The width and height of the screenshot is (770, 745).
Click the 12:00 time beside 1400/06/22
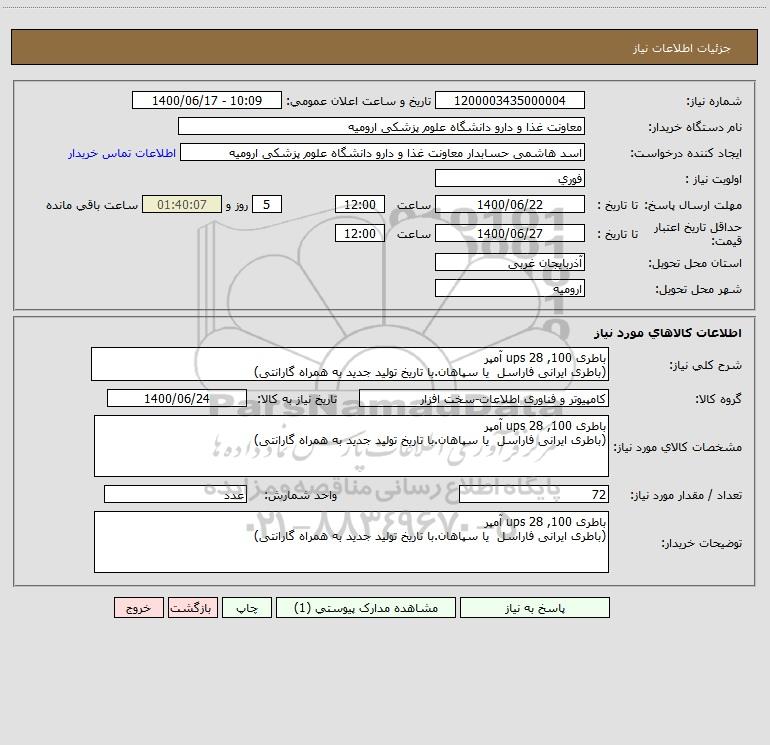coord(359,204)
